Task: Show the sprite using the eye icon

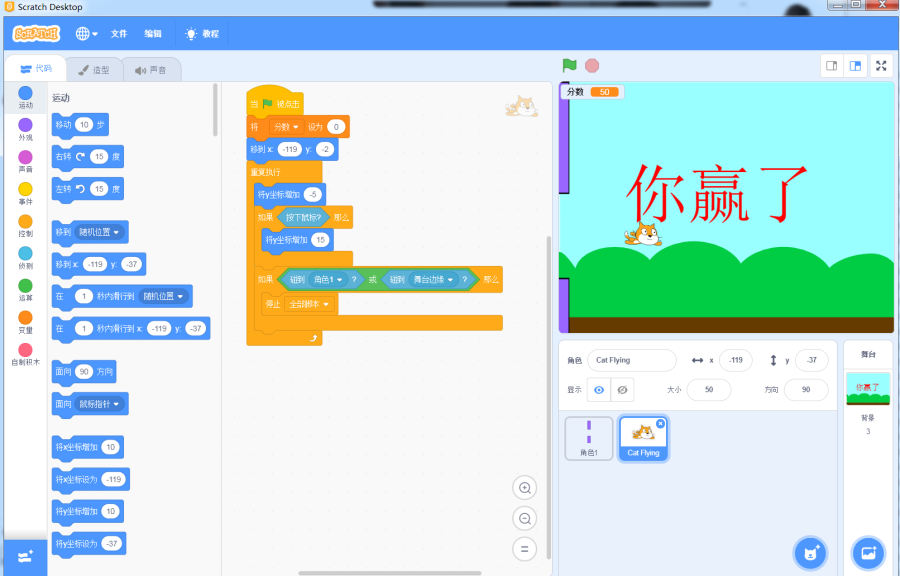Action: click(x=598, y=390)
